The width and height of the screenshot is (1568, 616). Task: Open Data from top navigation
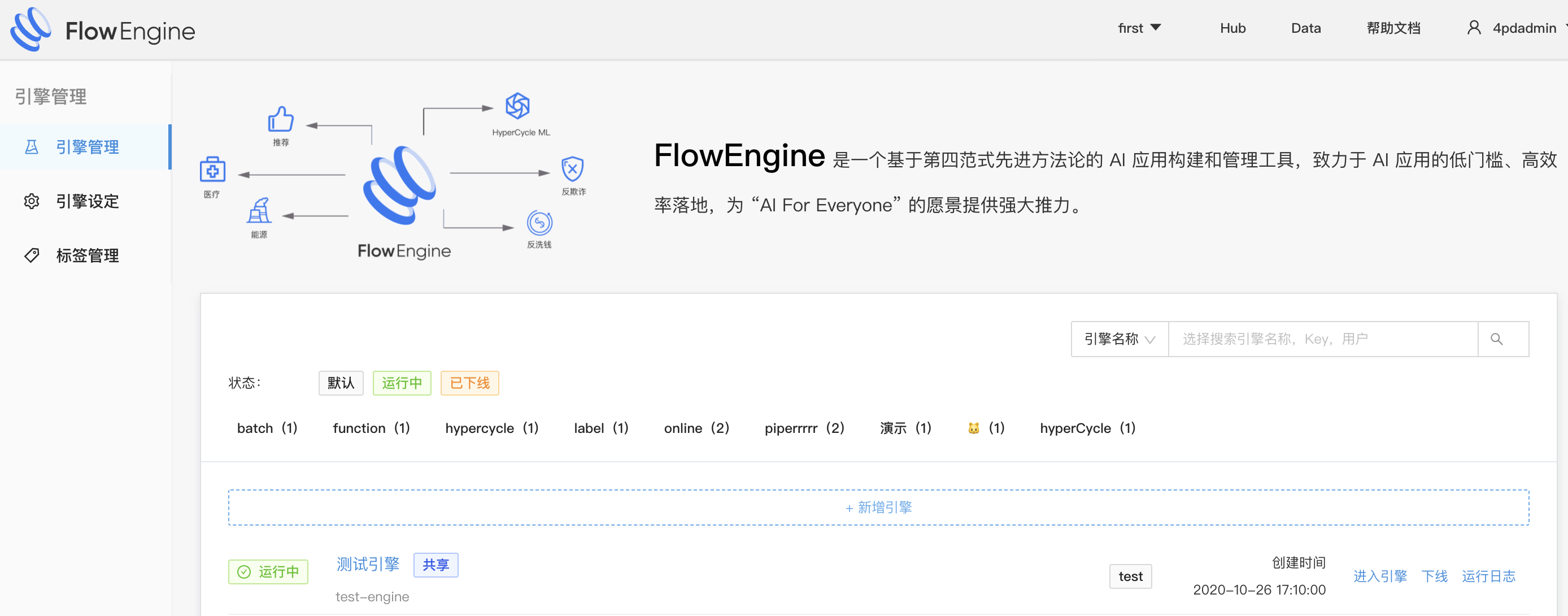(x=1306, y=28)
